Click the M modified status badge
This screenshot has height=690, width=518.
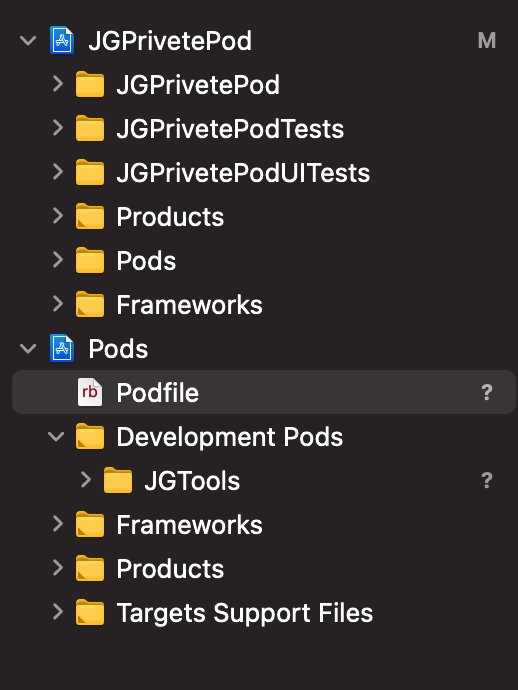click(x=487, y=40)
